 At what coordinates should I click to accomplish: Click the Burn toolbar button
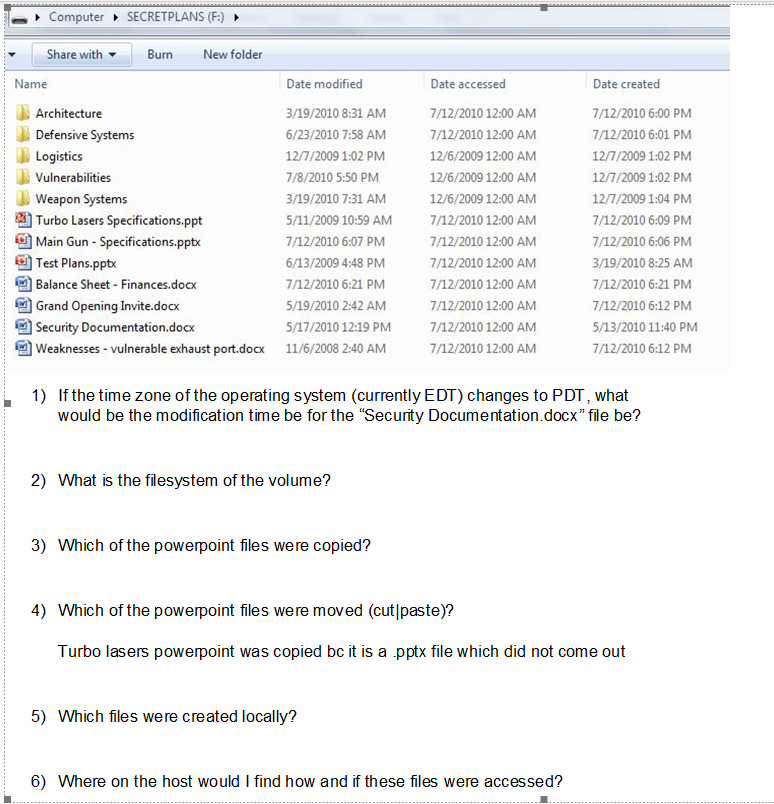[x=160, y=54]
